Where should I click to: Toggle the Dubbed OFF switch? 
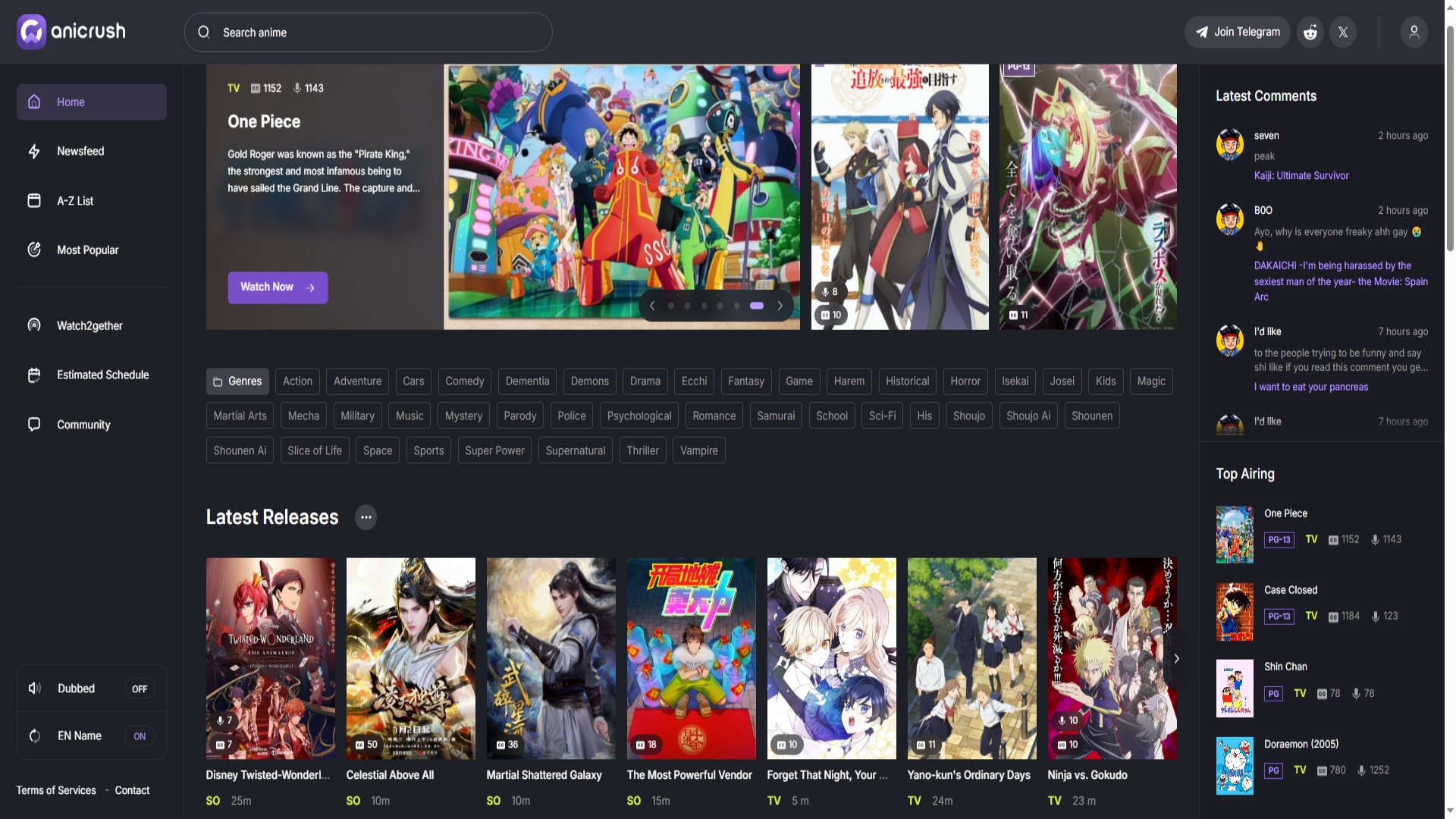click(x=140, y=689)
